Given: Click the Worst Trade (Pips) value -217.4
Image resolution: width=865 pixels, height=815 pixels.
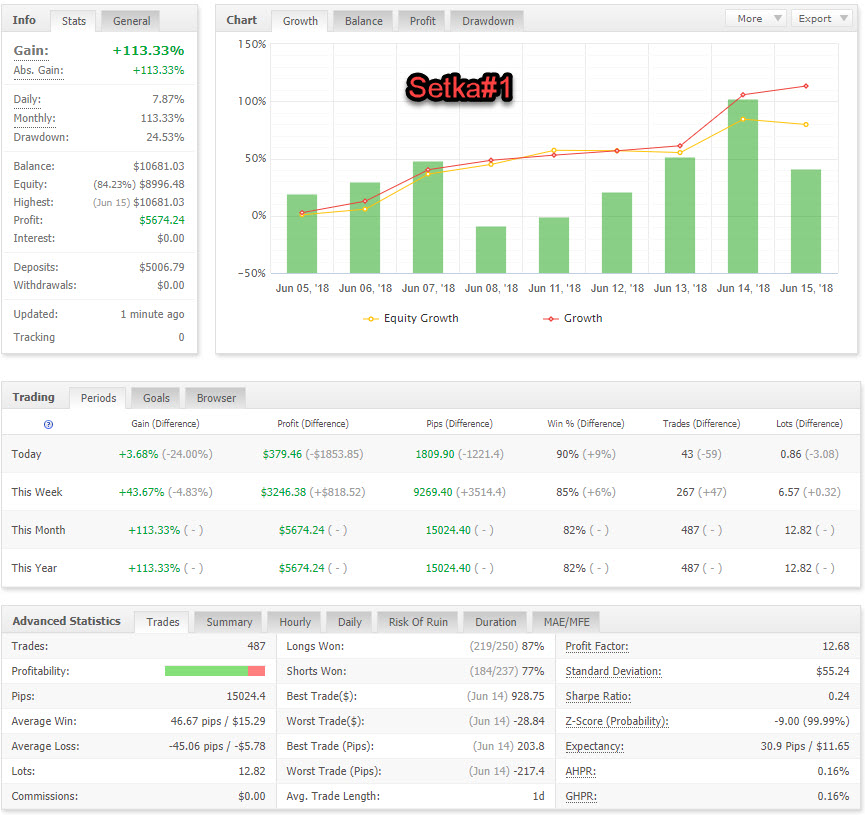Looking at the screenshot, I should (x=529, y=771).
